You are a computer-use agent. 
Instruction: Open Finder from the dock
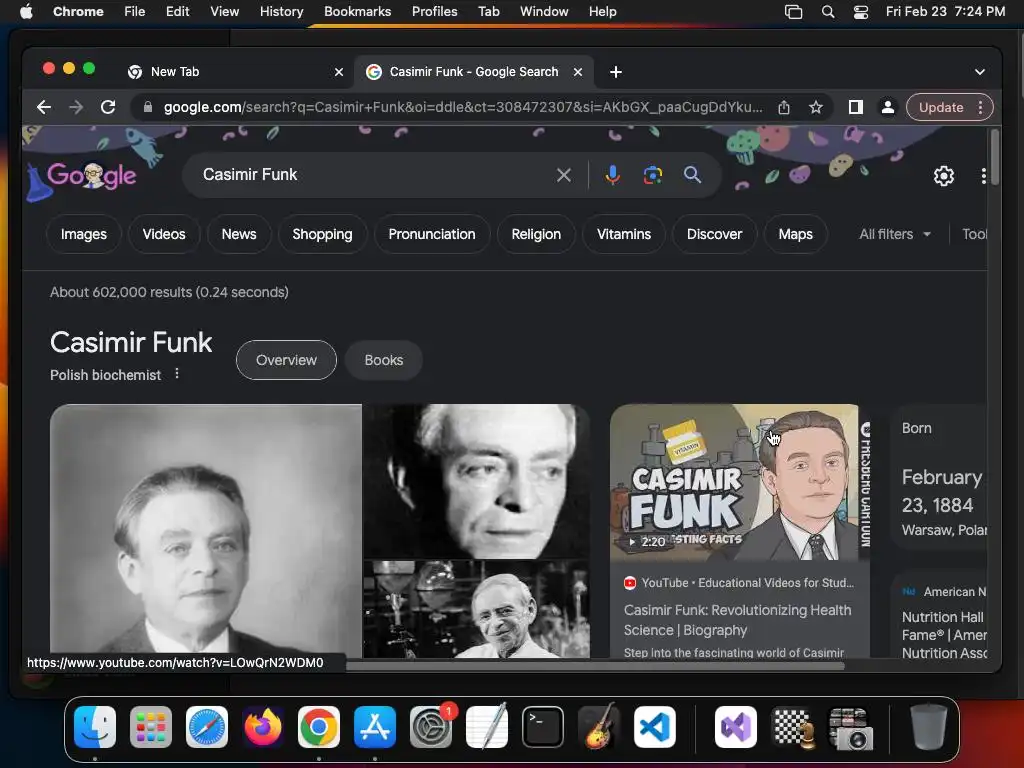click(95, 727)
